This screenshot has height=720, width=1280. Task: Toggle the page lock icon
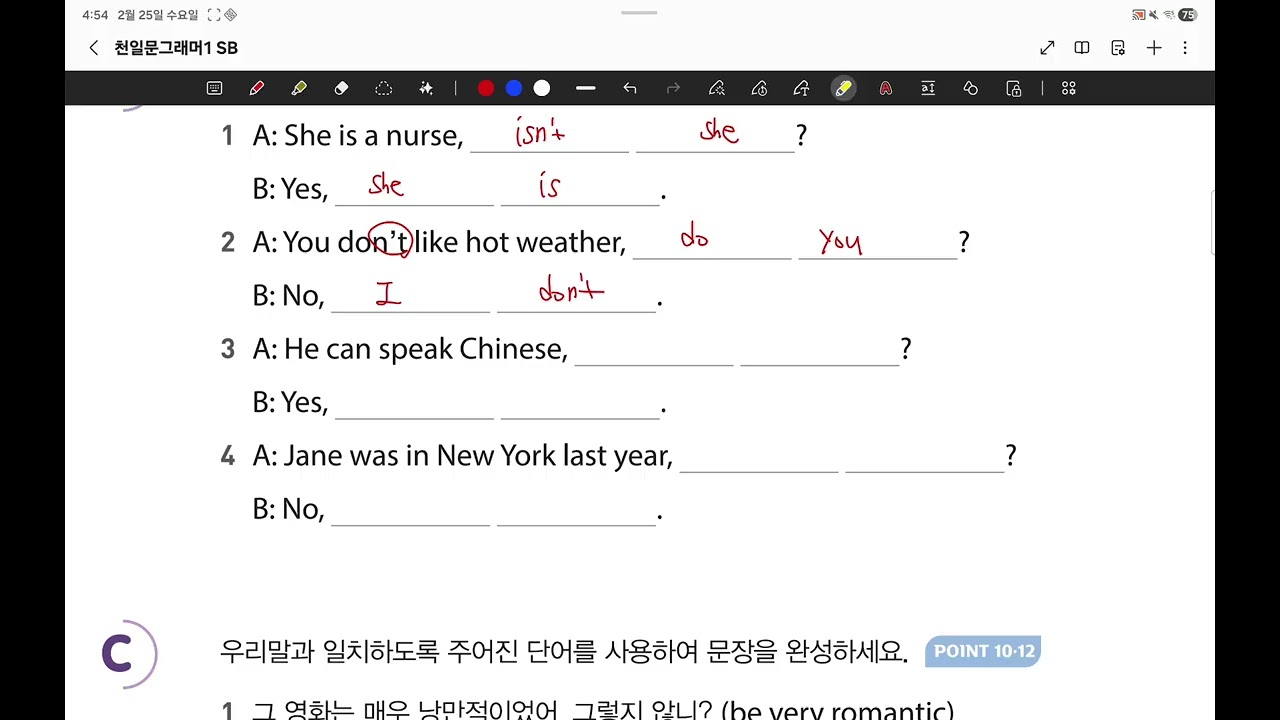pyautogui.click(x=1014, y=89)
